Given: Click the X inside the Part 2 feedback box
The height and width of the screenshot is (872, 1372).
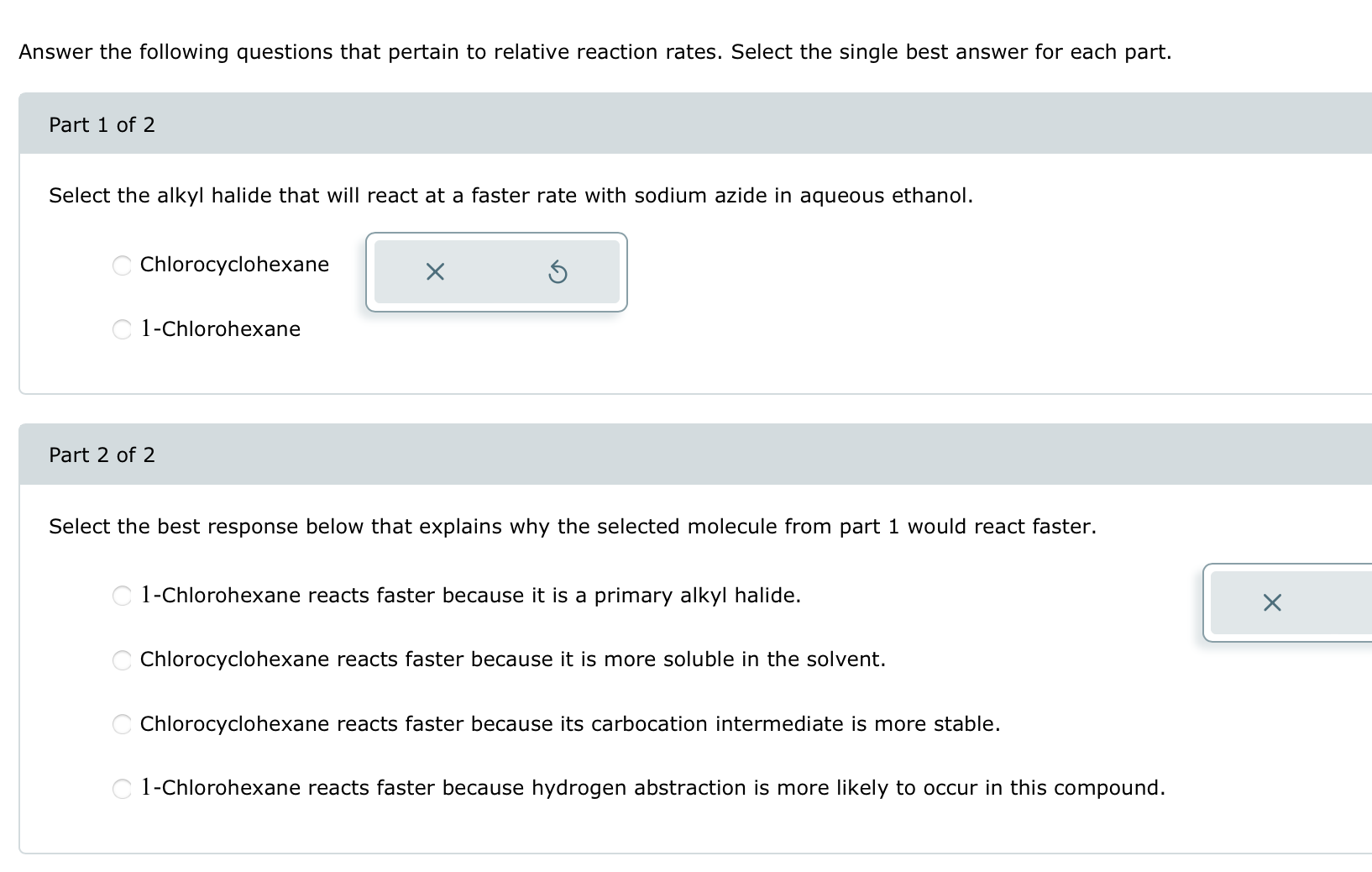Looking at the screenshot, I should [x=1271, y=601].
